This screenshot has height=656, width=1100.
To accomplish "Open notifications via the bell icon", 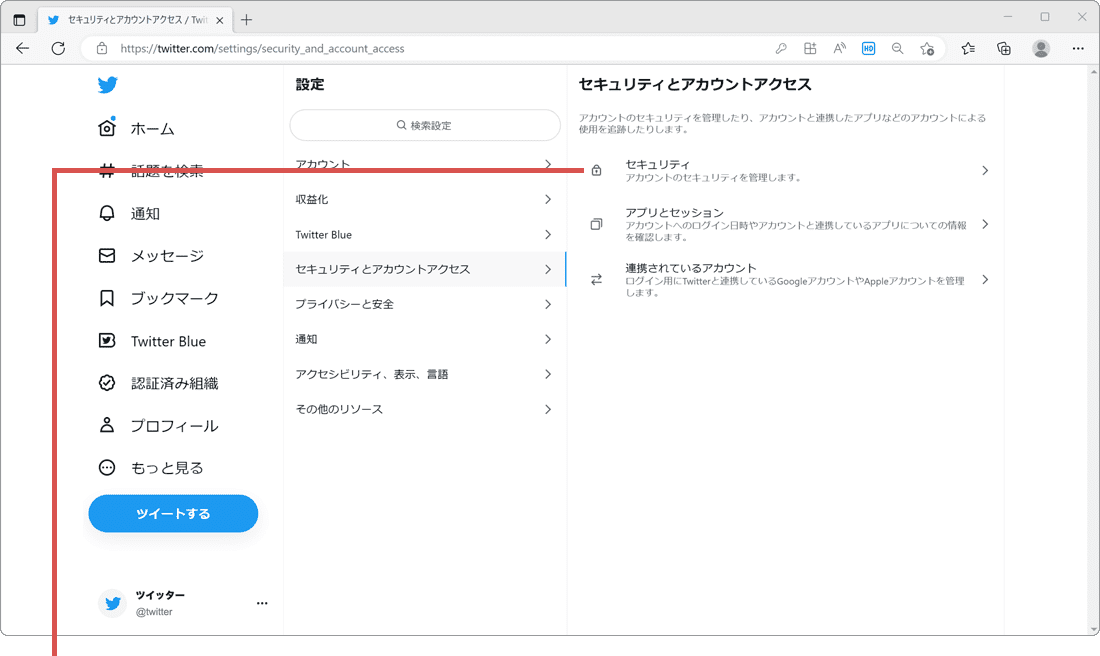I will click(x=107, y=213).
